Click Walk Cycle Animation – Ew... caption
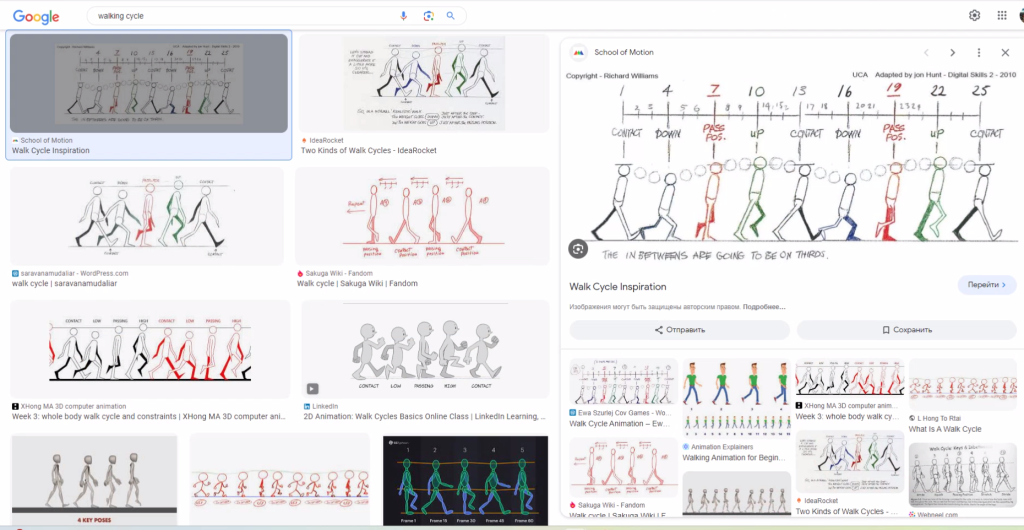The image size is (1024, 530). click(620, 424)
